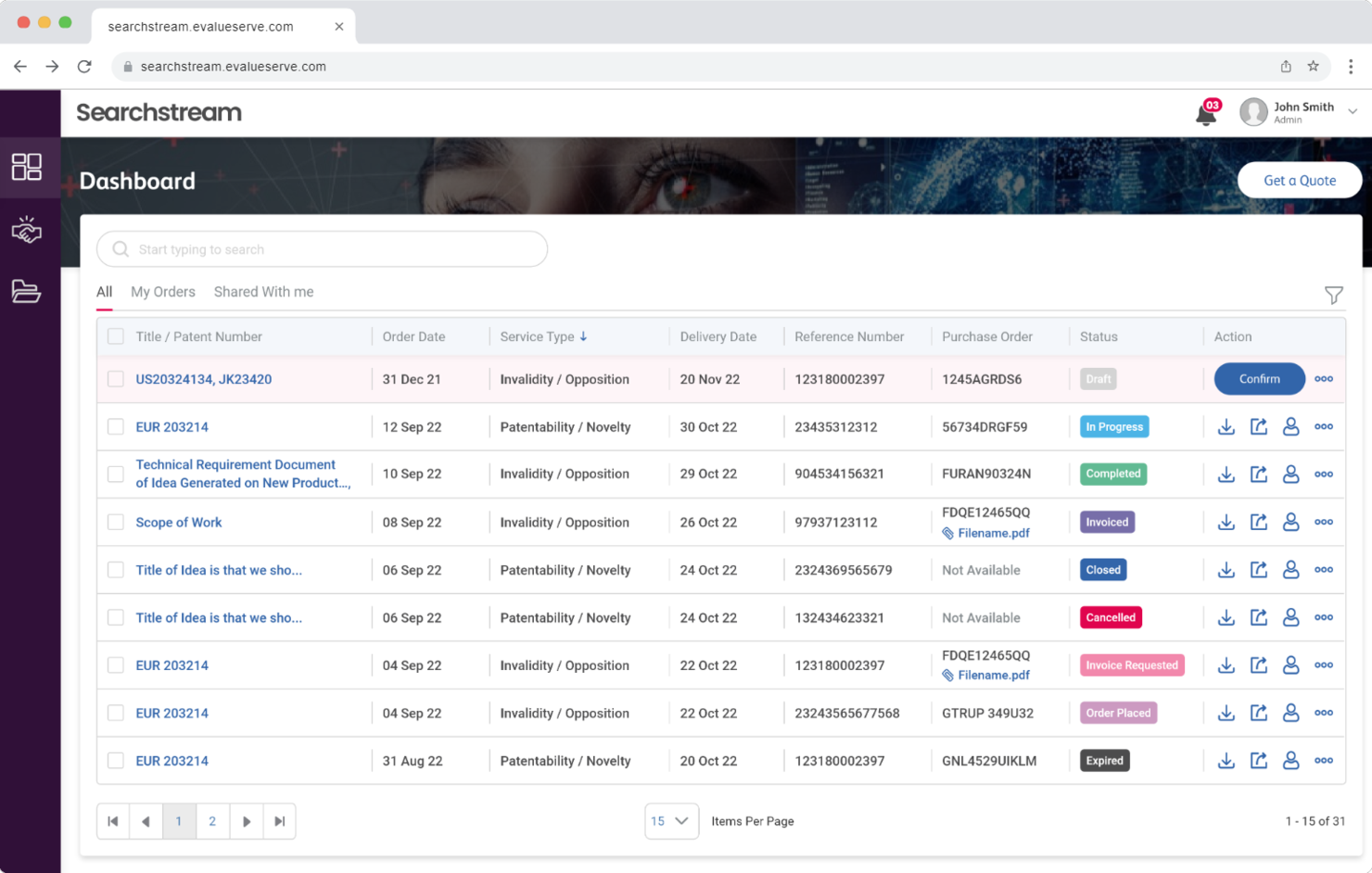Share the Scope of Work order

(1258, 523)
